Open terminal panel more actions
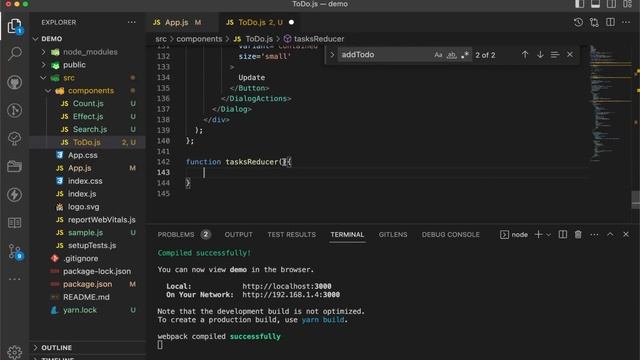The image size is (640, 360). pyautogui.click(x=594, y=234)
